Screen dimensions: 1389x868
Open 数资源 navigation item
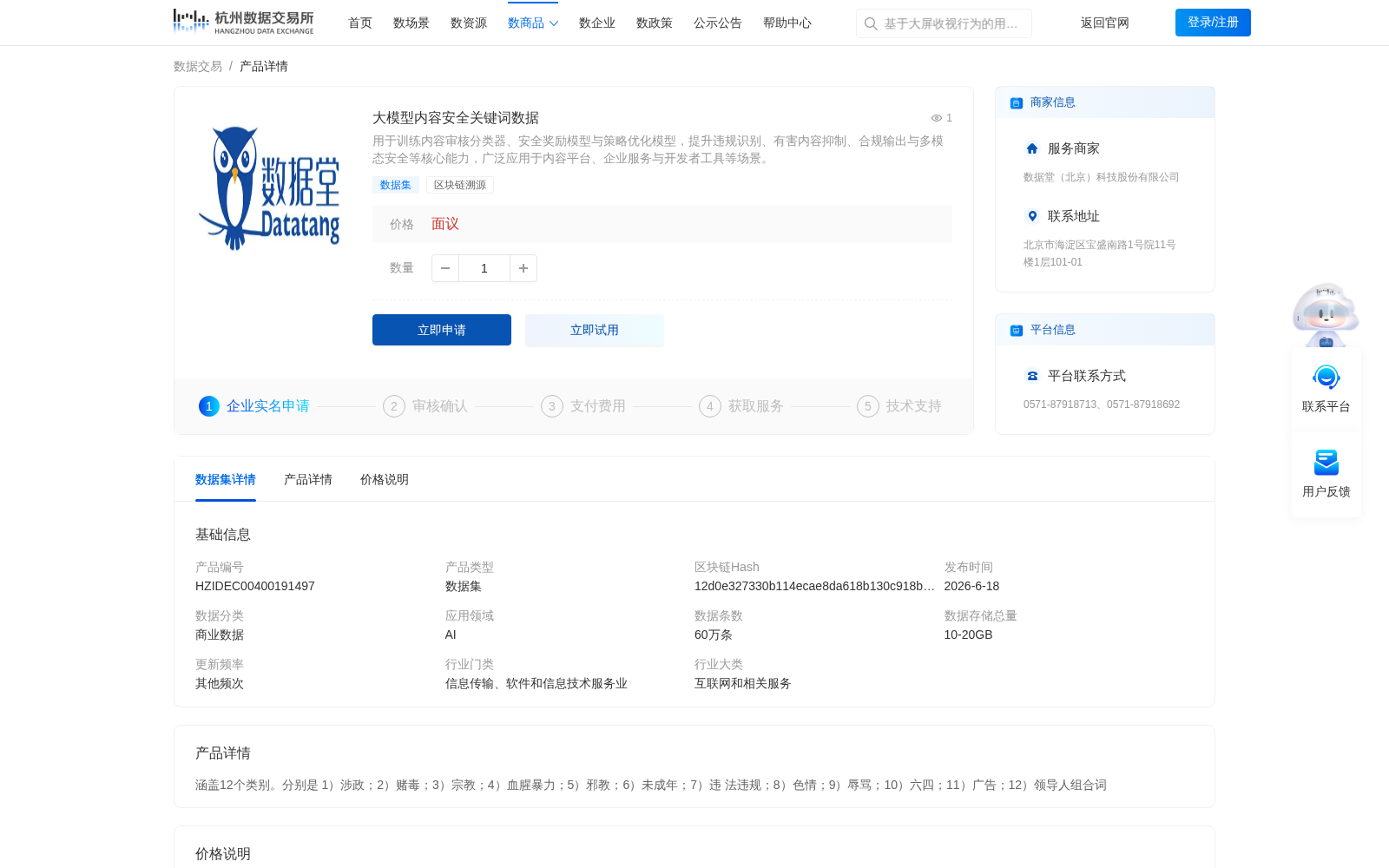(469, 23)
